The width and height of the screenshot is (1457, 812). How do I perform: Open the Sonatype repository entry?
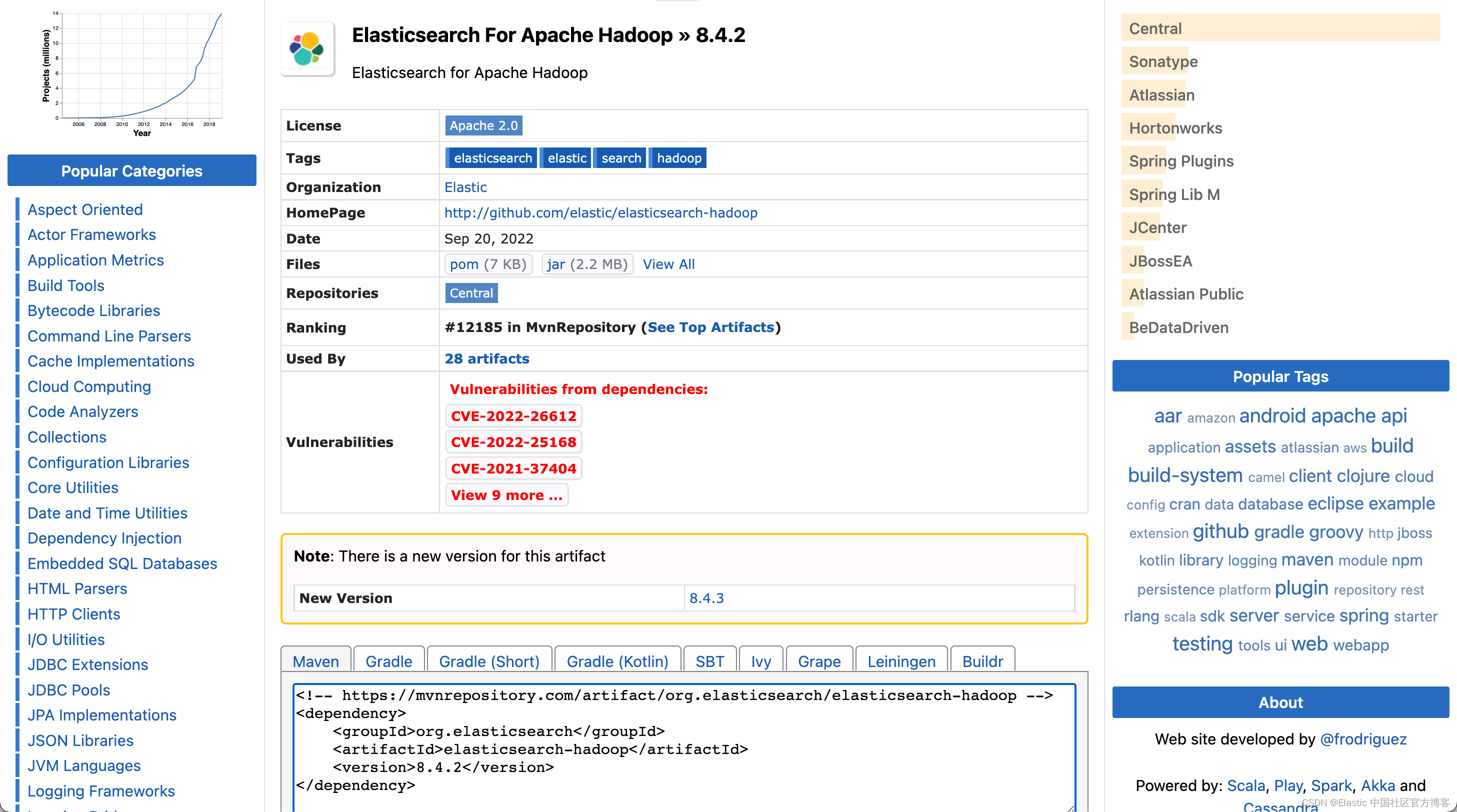[x=1162, y=61]
